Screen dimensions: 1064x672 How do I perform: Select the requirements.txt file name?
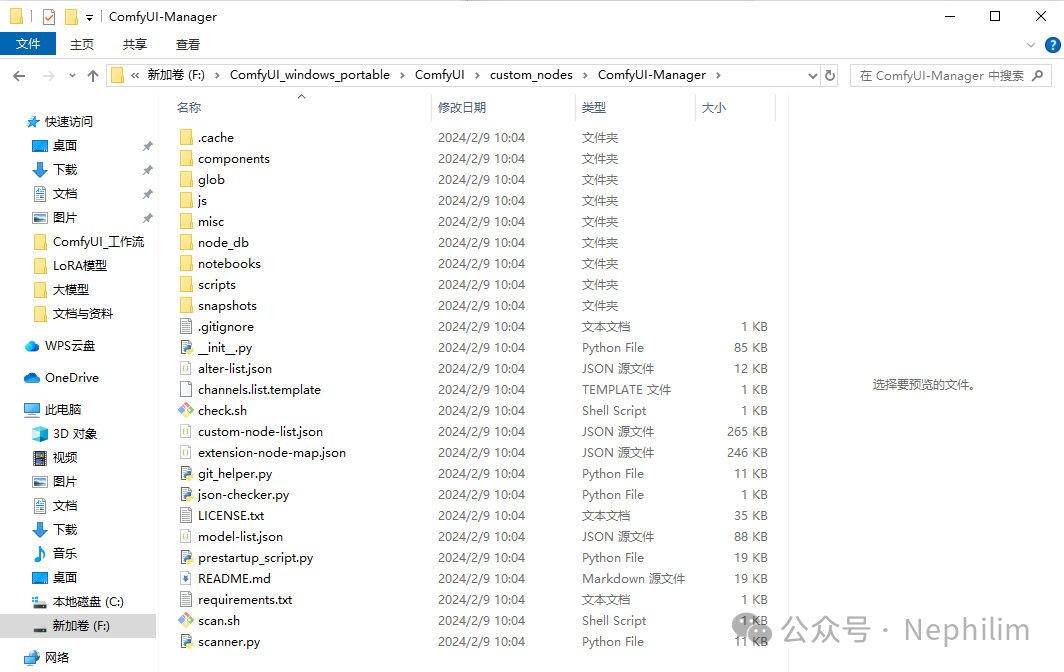[245, 599]
